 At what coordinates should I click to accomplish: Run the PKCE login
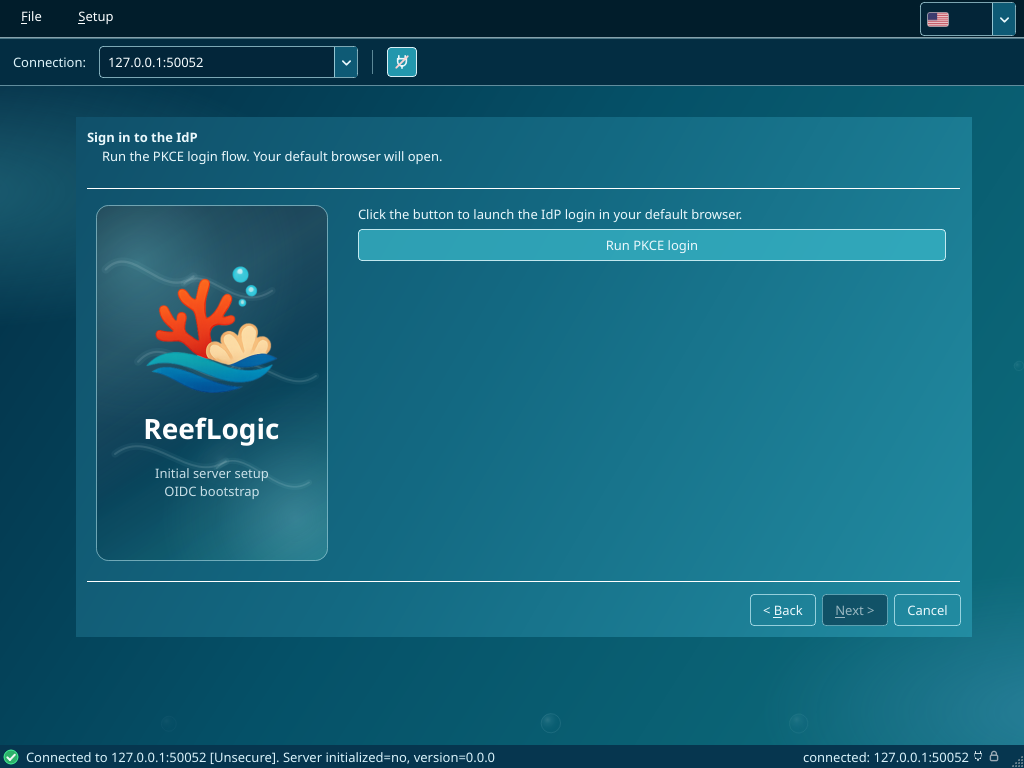pyautogui.click(x=652, y=245)
